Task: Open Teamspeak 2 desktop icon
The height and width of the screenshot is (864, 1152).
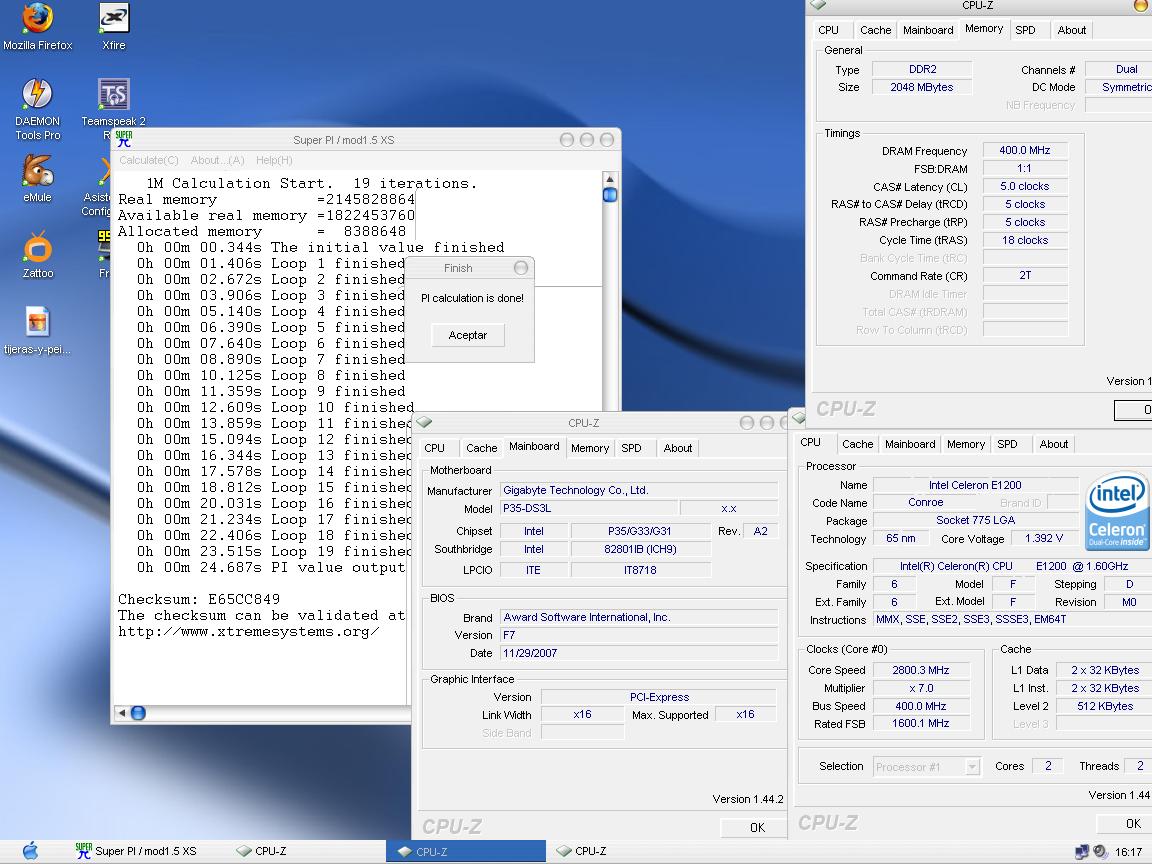Action: pos(113,104)
